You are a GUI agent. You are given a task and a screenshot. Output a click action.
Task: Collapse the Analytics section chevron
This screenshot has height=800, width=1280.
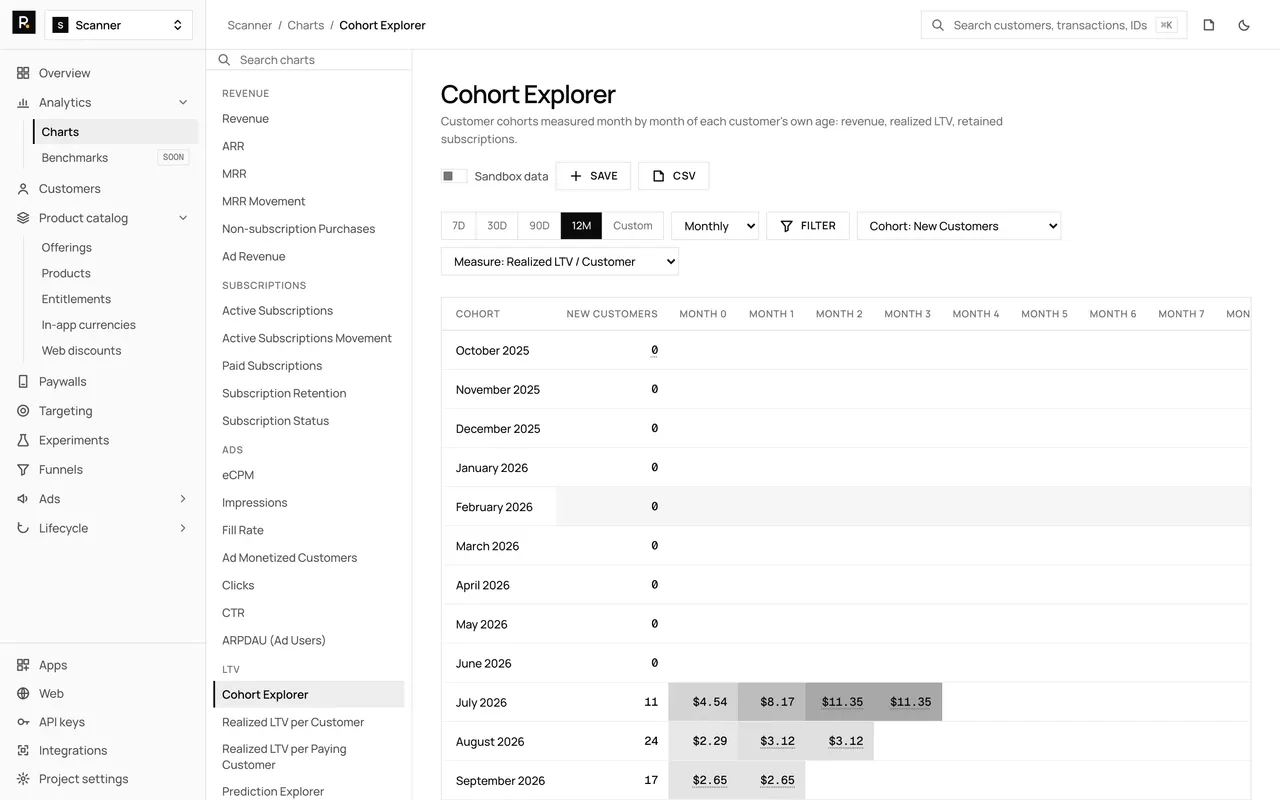click(183, 103)
